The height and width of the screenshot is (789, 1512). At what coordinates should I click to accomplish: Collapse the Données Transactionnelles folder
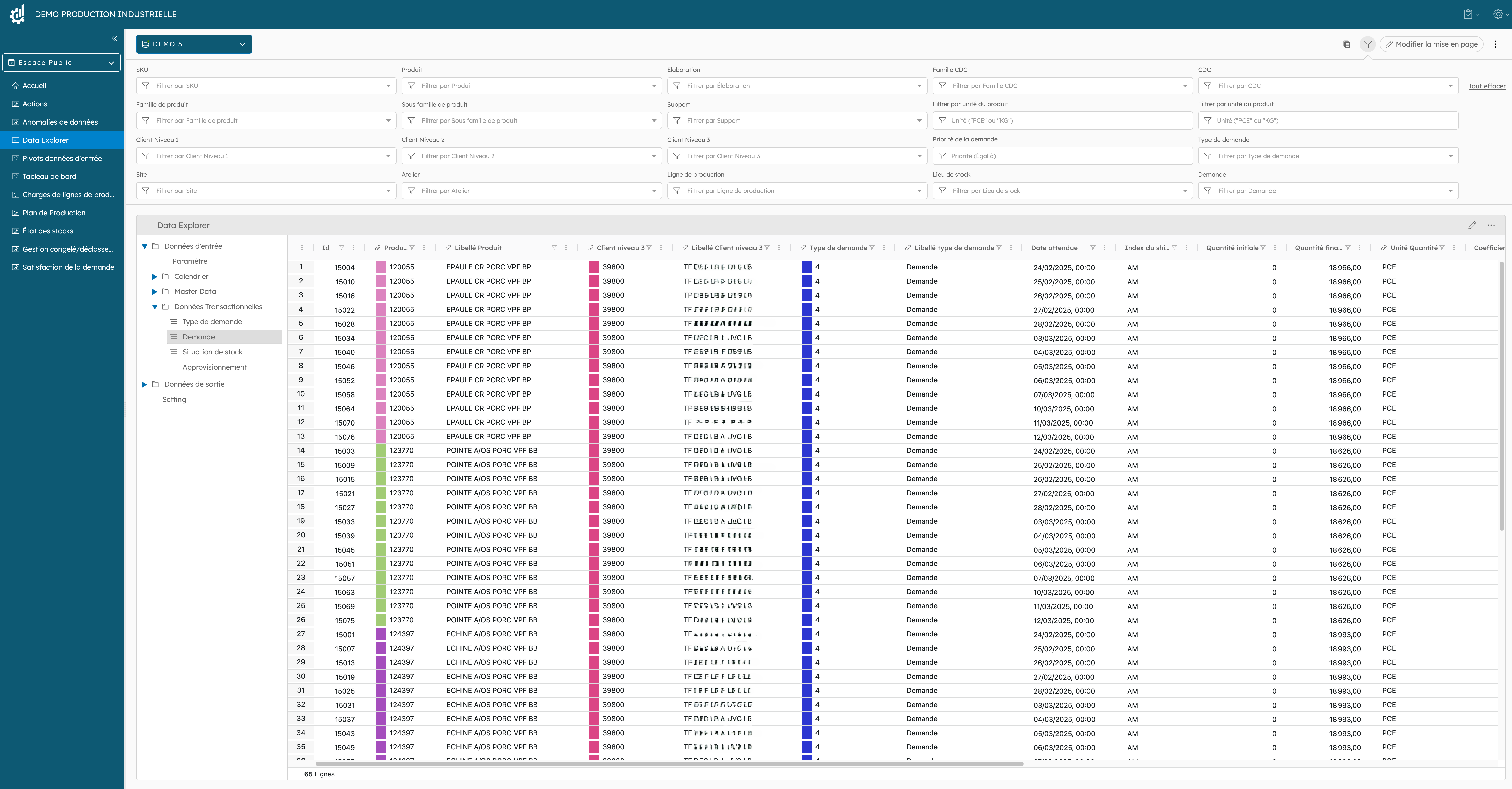(155, 307)
